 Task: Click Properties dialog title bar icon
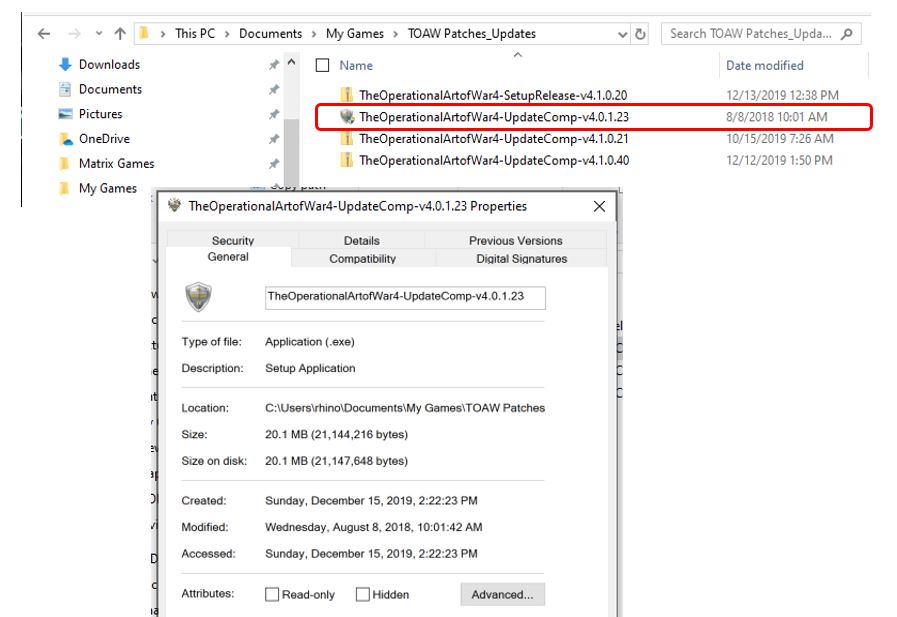pos(174,205)
